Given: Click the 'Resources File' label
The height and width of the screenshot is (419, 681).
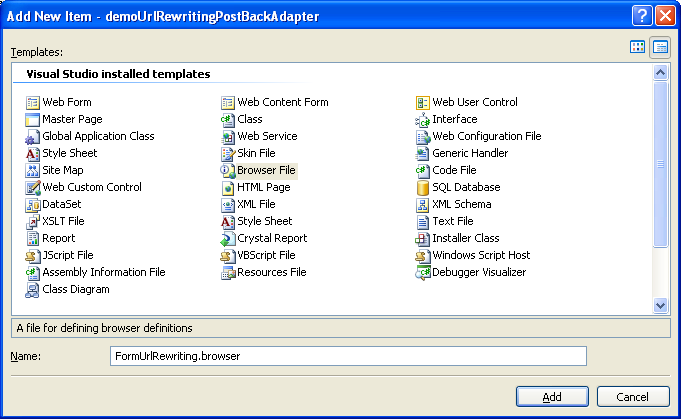Looking at the screenshot, I should (271, 272).
